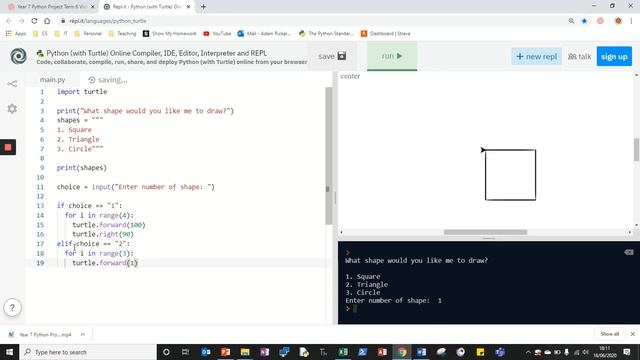This screenshot has width=640, height=360.
Task: Open the Chrome three-dot menu
Action: 631,21
